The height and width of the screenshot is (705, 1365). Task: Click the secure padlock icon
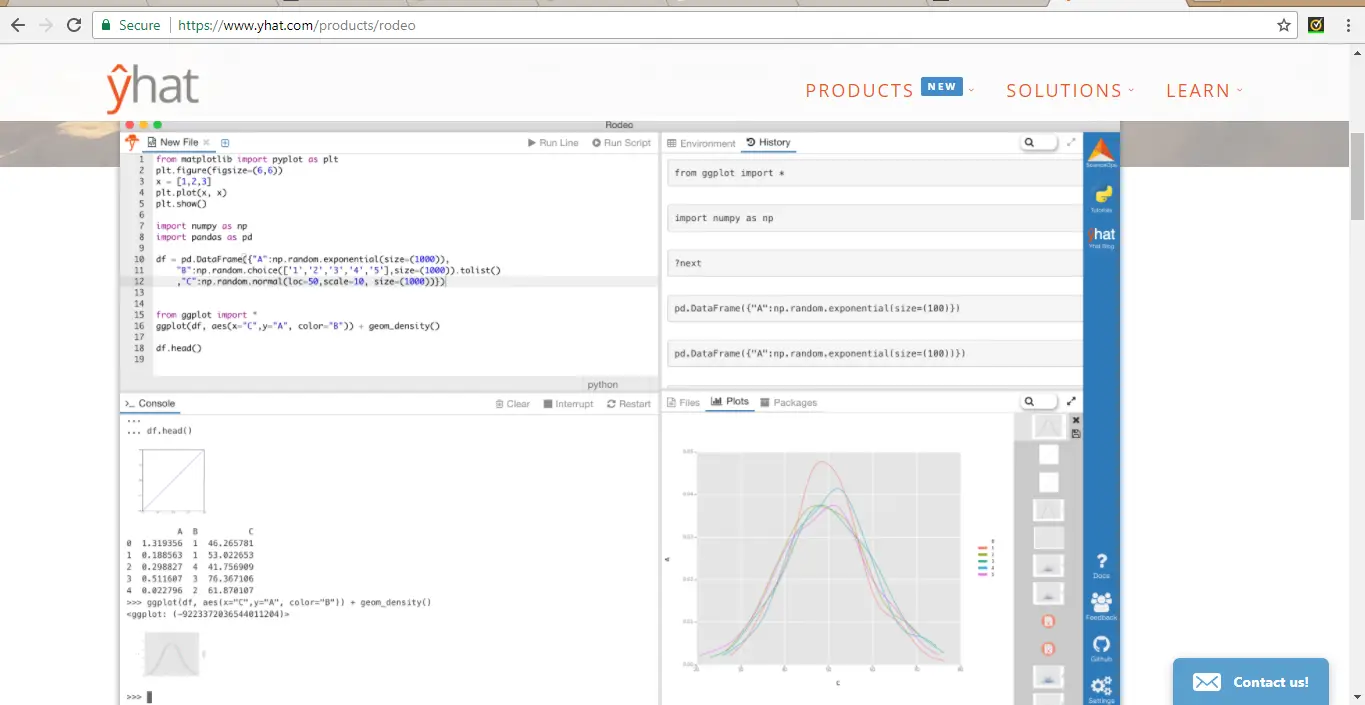click(x=106, y=25)
